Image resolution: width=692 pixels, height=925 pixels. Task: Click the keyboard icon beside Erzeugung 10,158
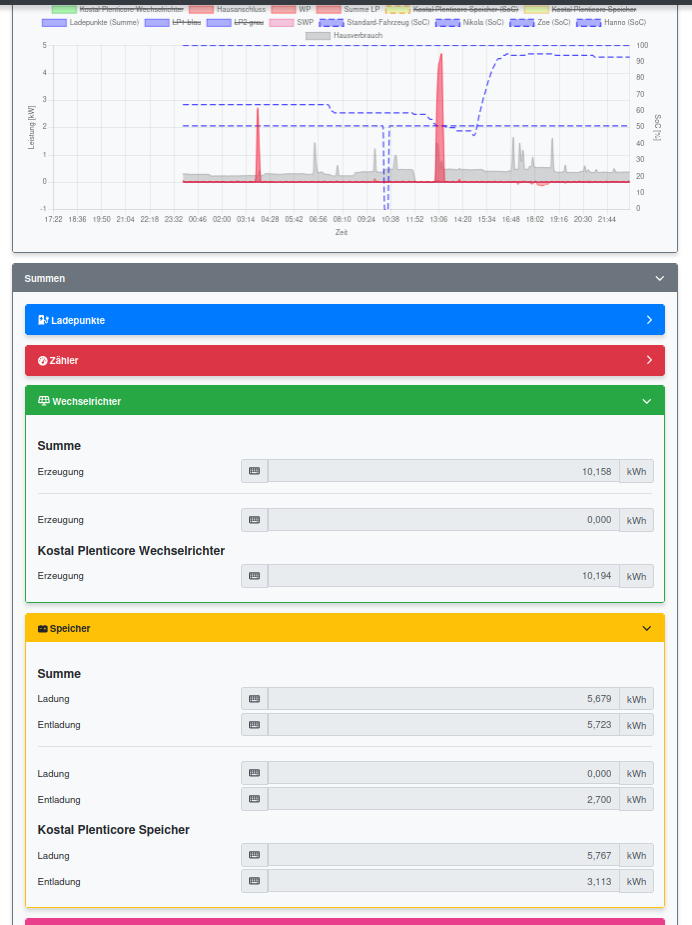click(x=254, y=471)
